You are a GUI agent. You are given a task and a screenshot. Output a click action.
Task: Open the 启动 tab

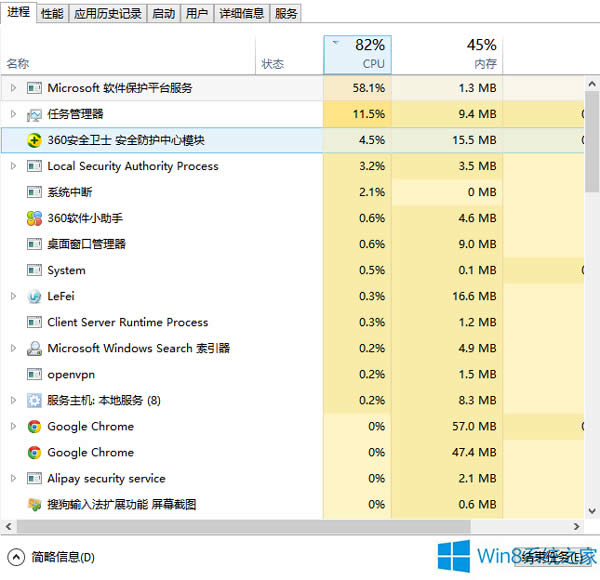pos(163,14)
